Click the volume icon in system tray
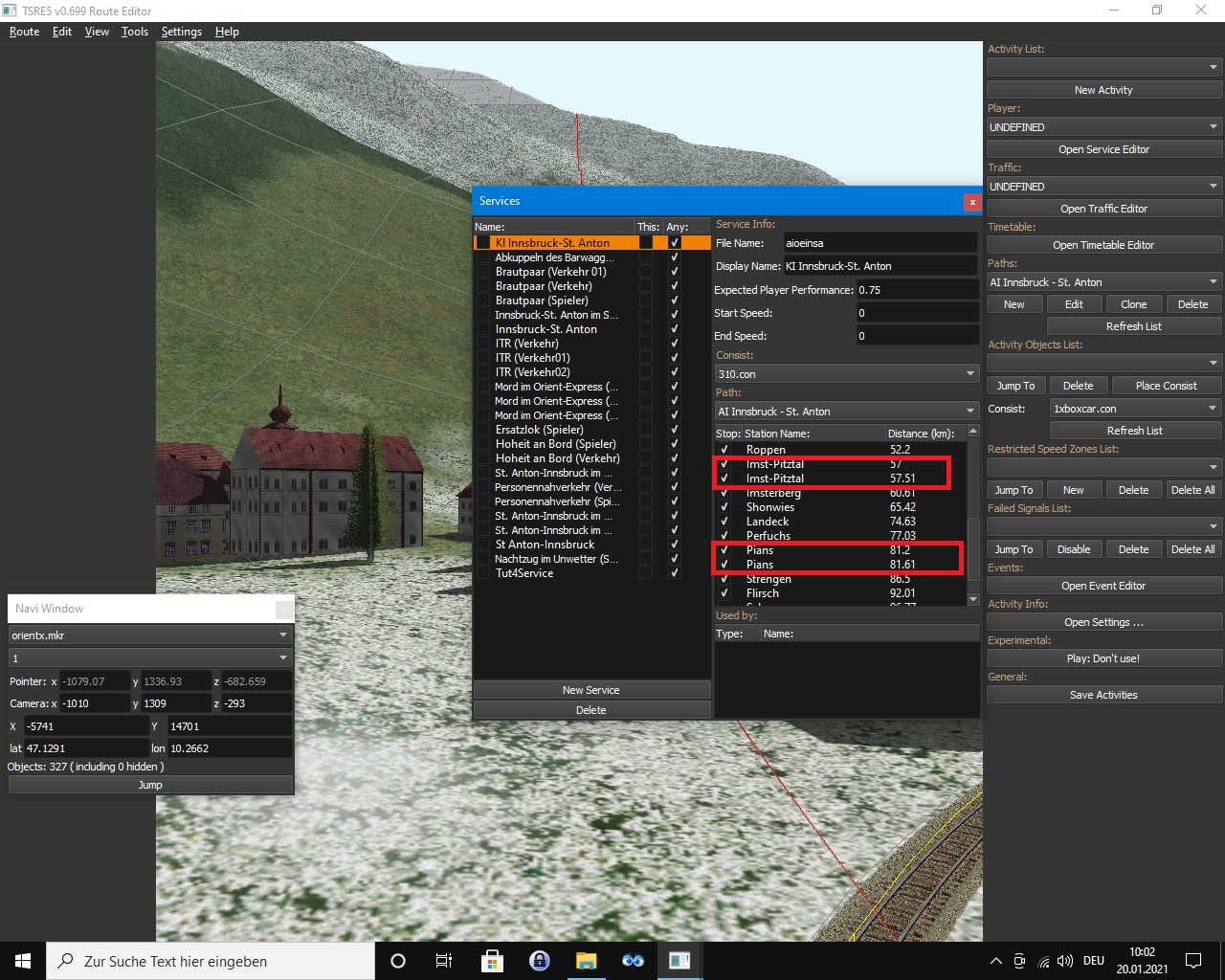 (1065, 961)
